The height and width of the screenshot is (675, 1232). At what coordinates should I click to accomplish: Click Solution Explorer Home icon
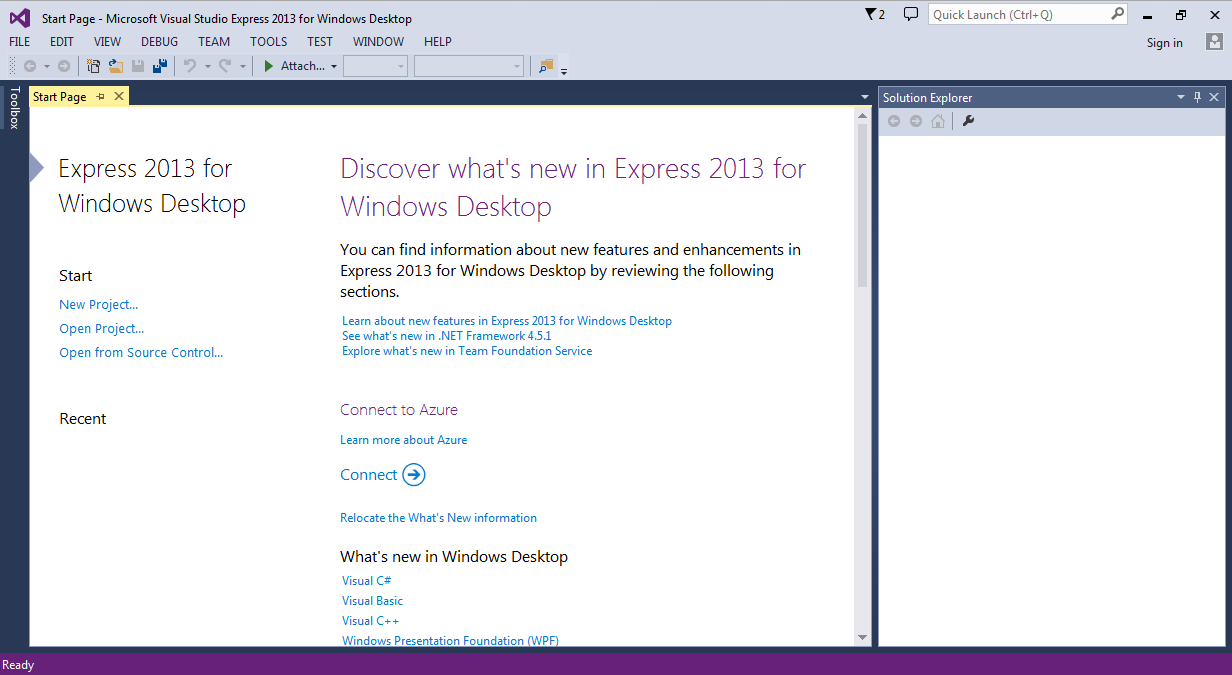coord(938,121)
